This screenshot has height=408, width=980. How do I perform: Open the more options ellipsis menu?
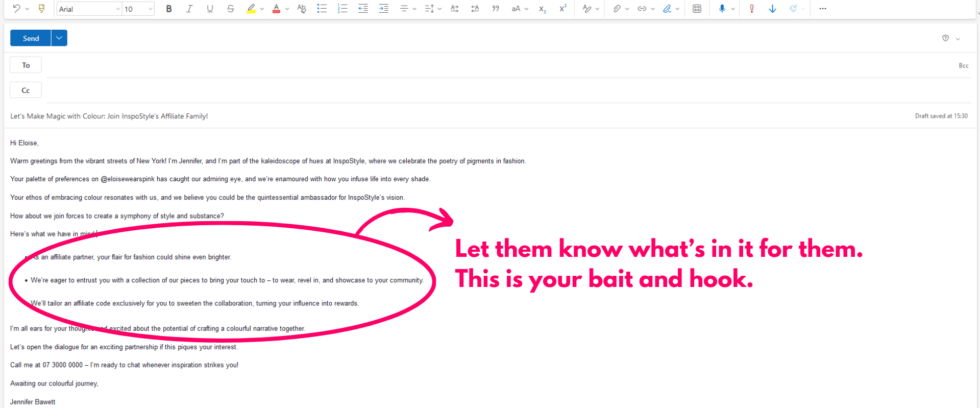[822, 9]
